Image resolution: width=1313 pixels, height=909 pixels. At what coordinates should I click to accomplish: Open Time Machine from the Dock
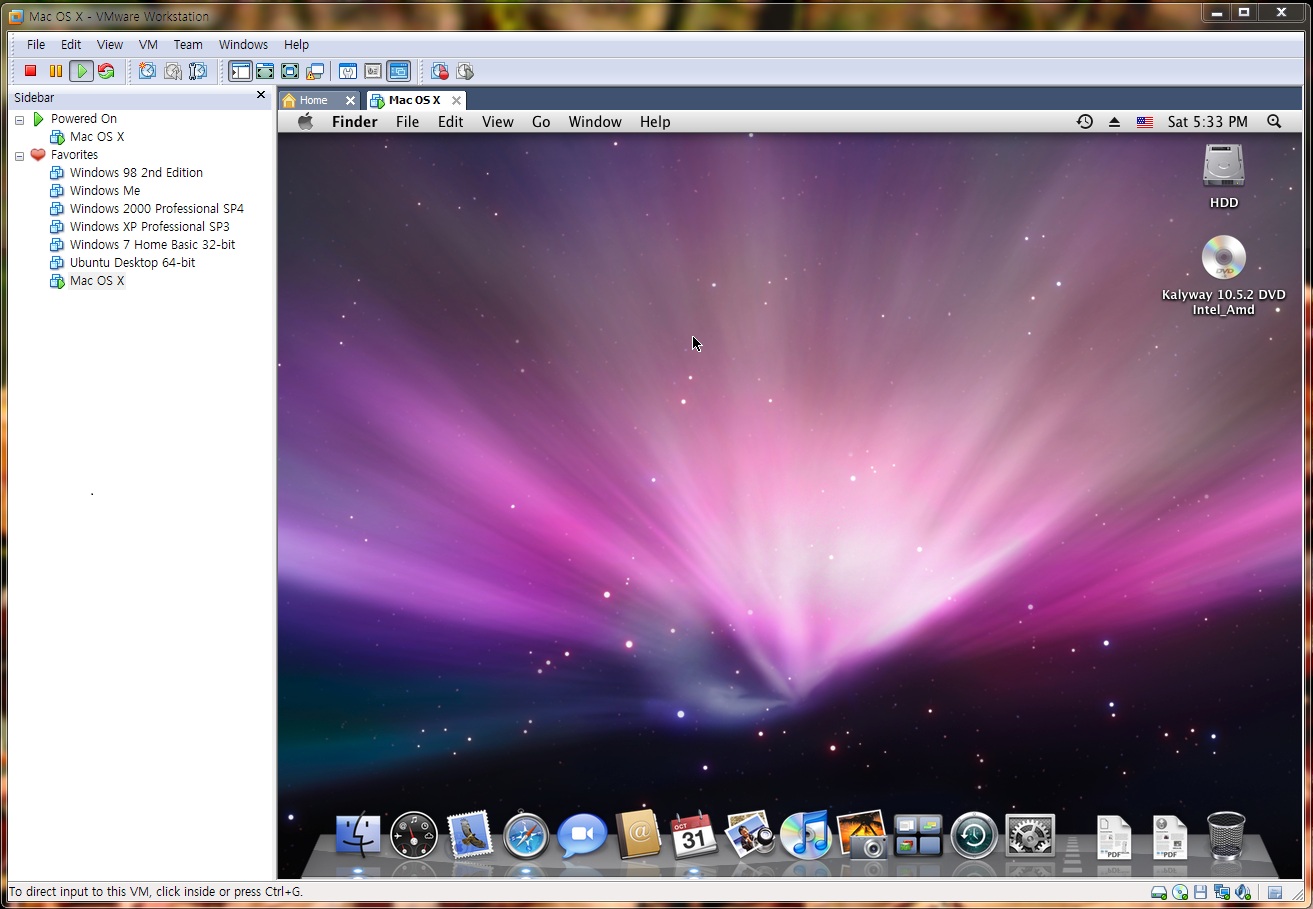(974, 835)
